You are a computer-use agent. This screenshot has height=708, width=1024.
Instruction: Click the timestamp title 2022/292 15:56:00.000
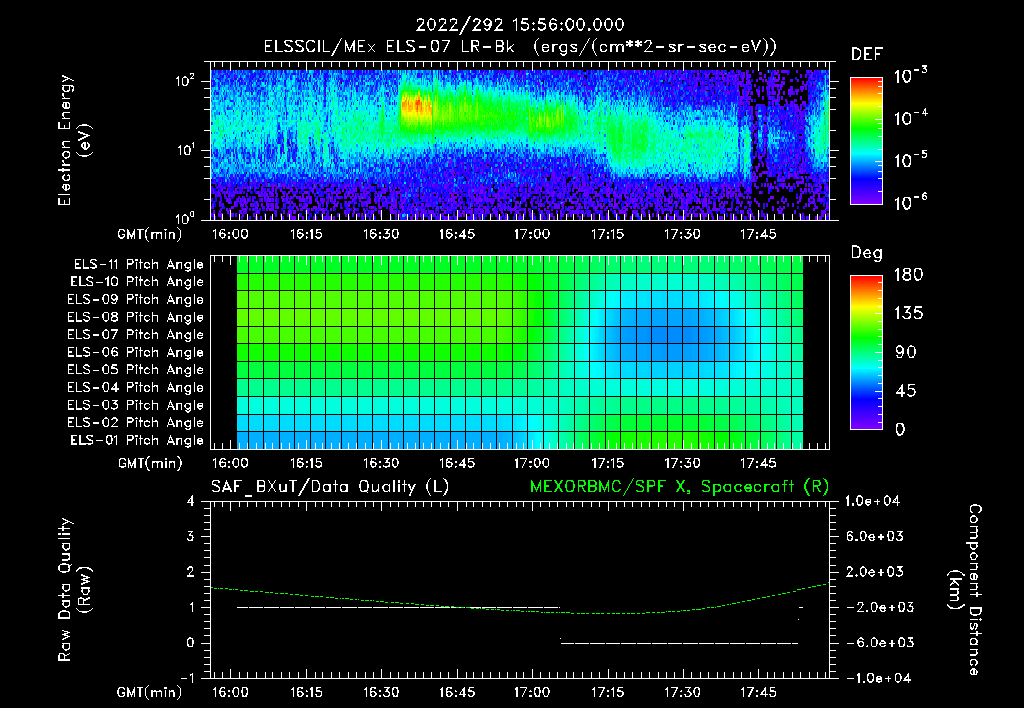(x=520, y=25)
